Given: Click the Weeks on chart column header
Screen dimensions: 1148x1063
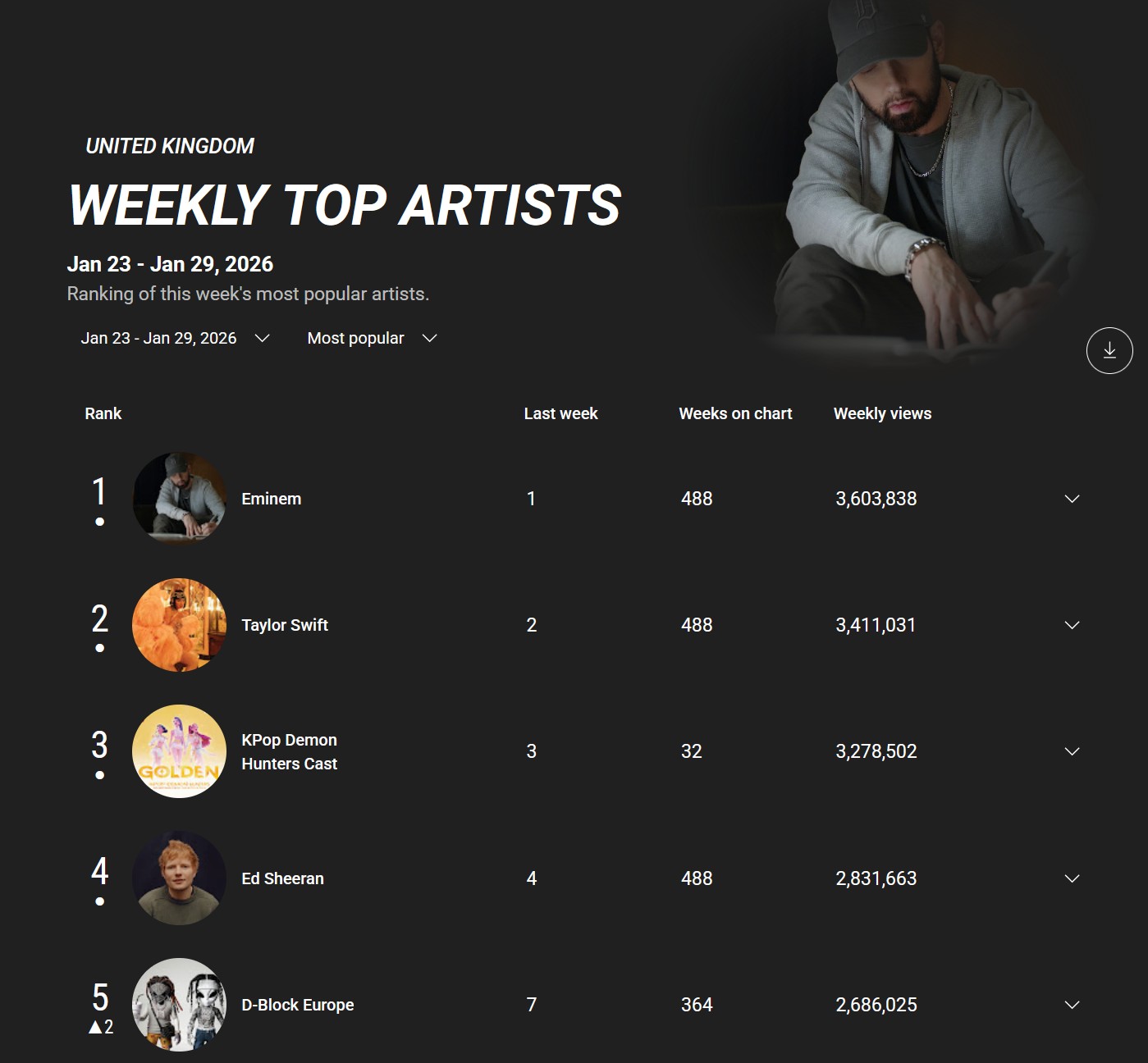Looking at the screenshot, I should 735,413.
